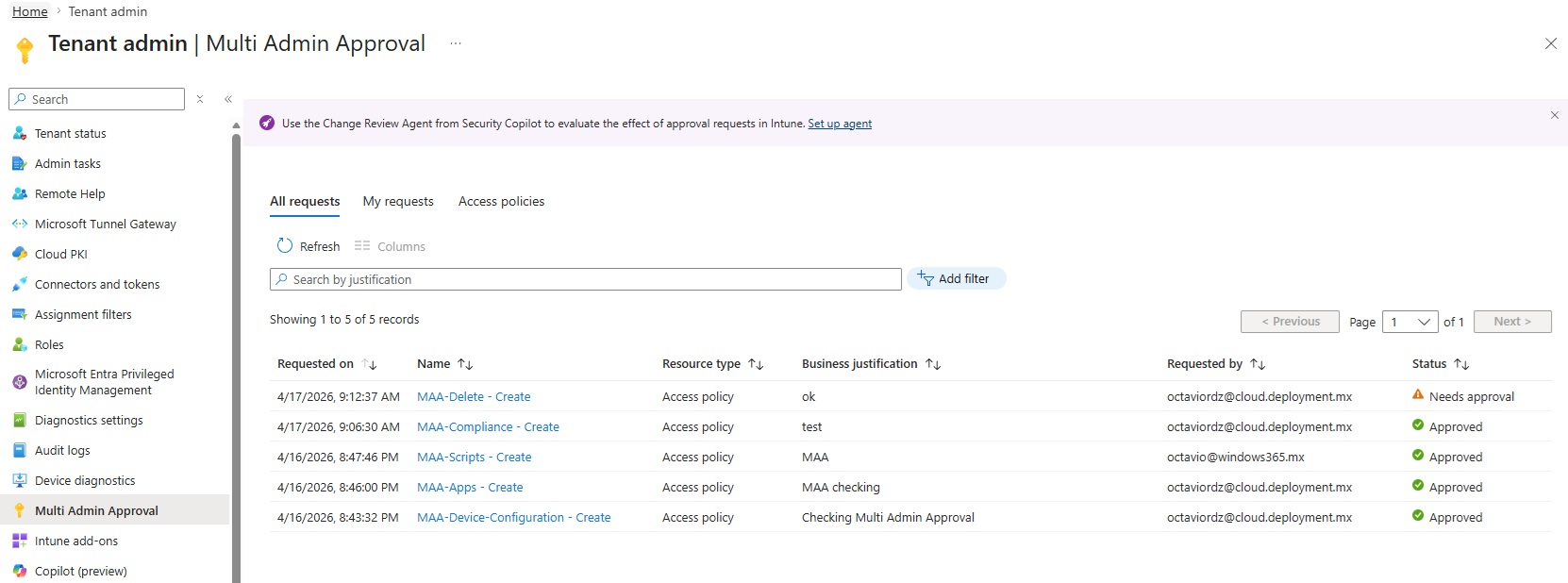Click the Add filter button

tap(957, 278)
